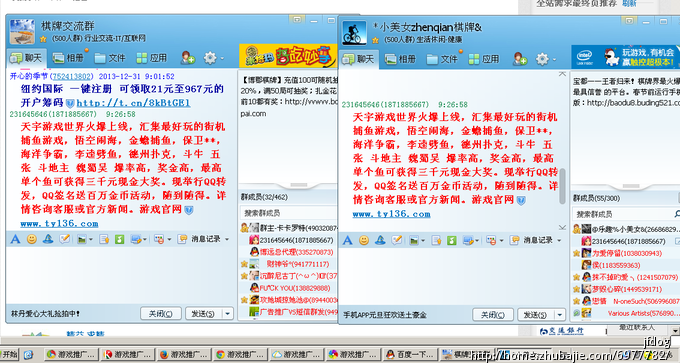Select member 博远总代理 in left list
Image resolution: width=680 pixels, height=363 pixels.
pos(289,252)
